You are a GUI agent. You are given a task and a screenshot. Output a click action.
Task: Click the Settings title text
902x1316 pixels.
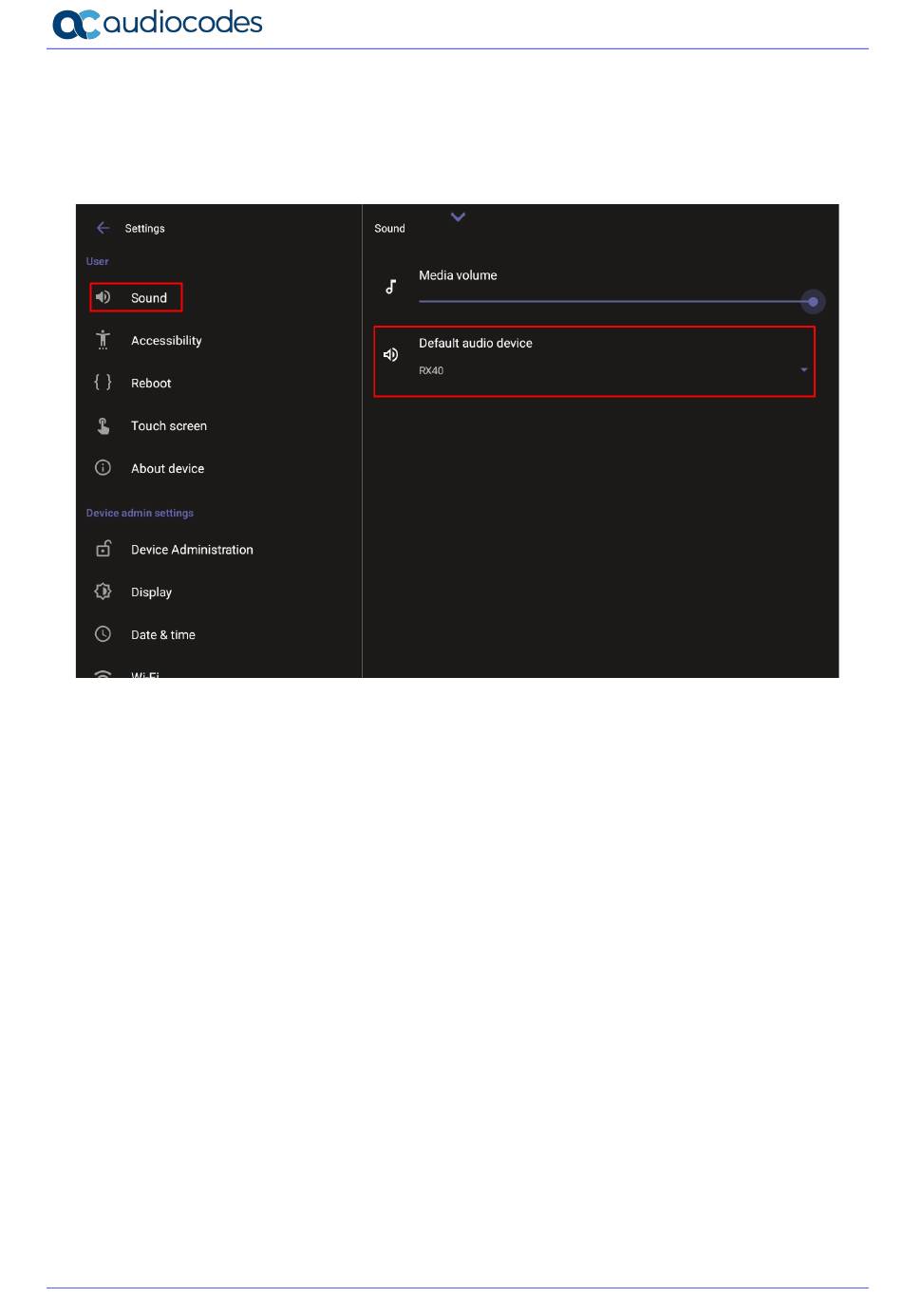tap(144, 229)
